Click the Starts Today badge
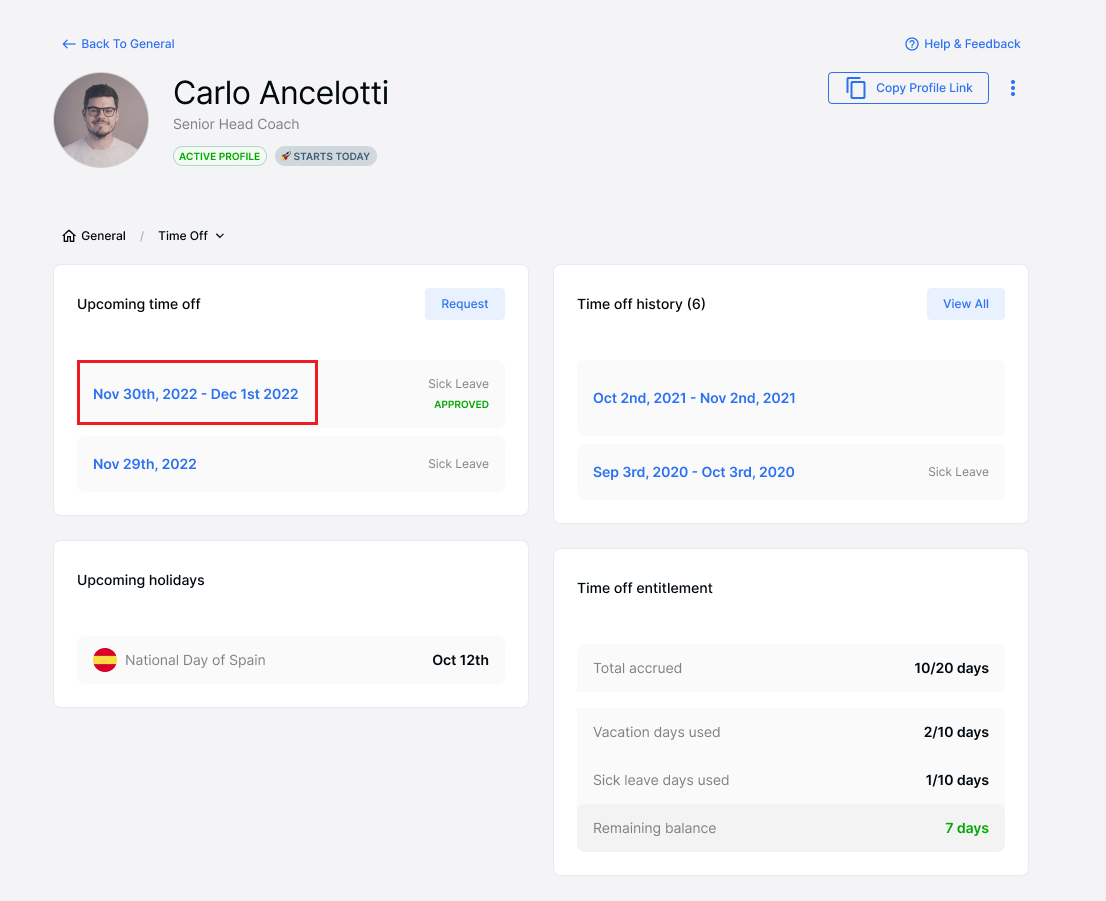Viewport: 1106px width, 901px height. 325,156
